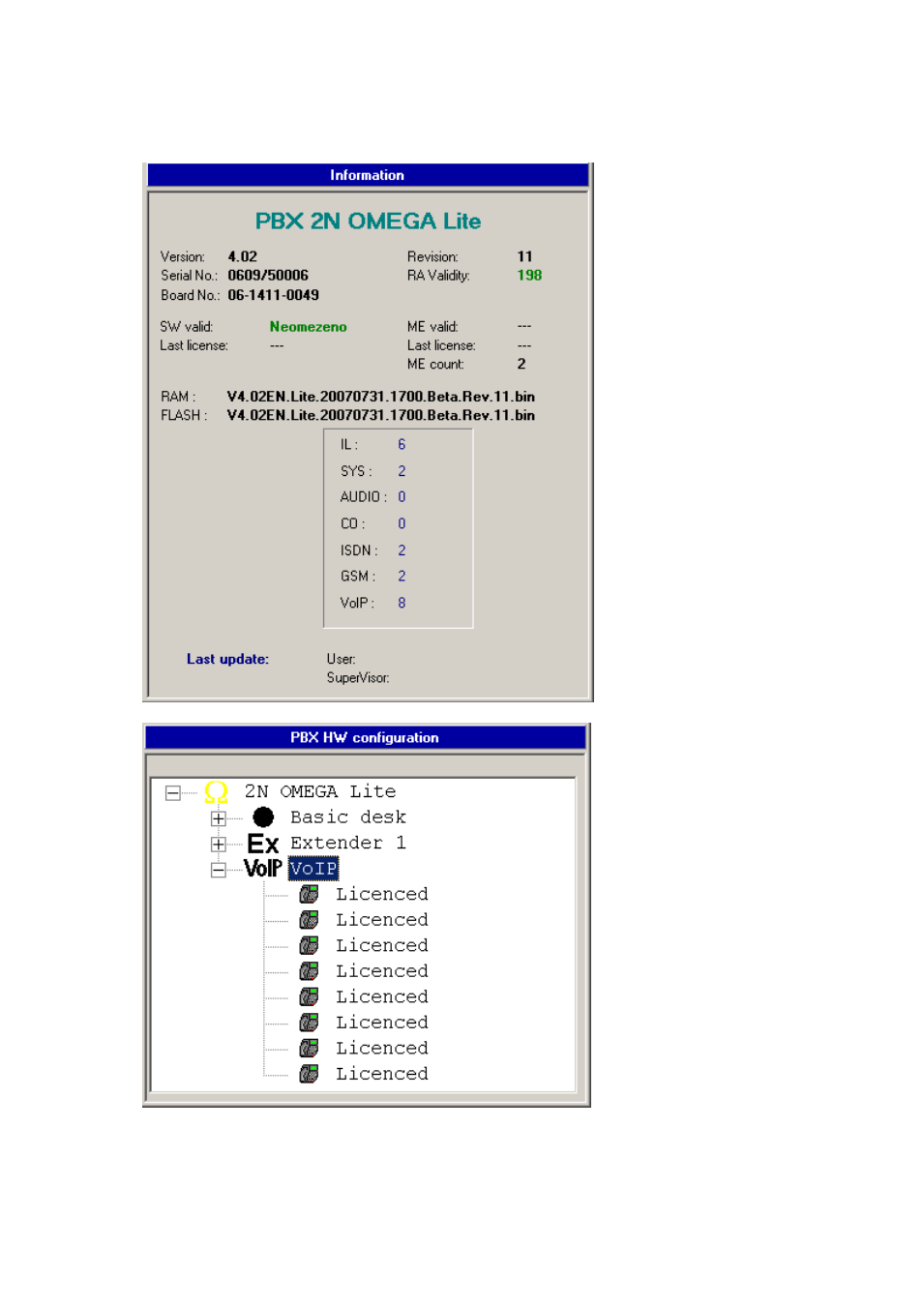Click serial number 0609/50006
The width and height of the screenshot is (924, 1306).
268,276
